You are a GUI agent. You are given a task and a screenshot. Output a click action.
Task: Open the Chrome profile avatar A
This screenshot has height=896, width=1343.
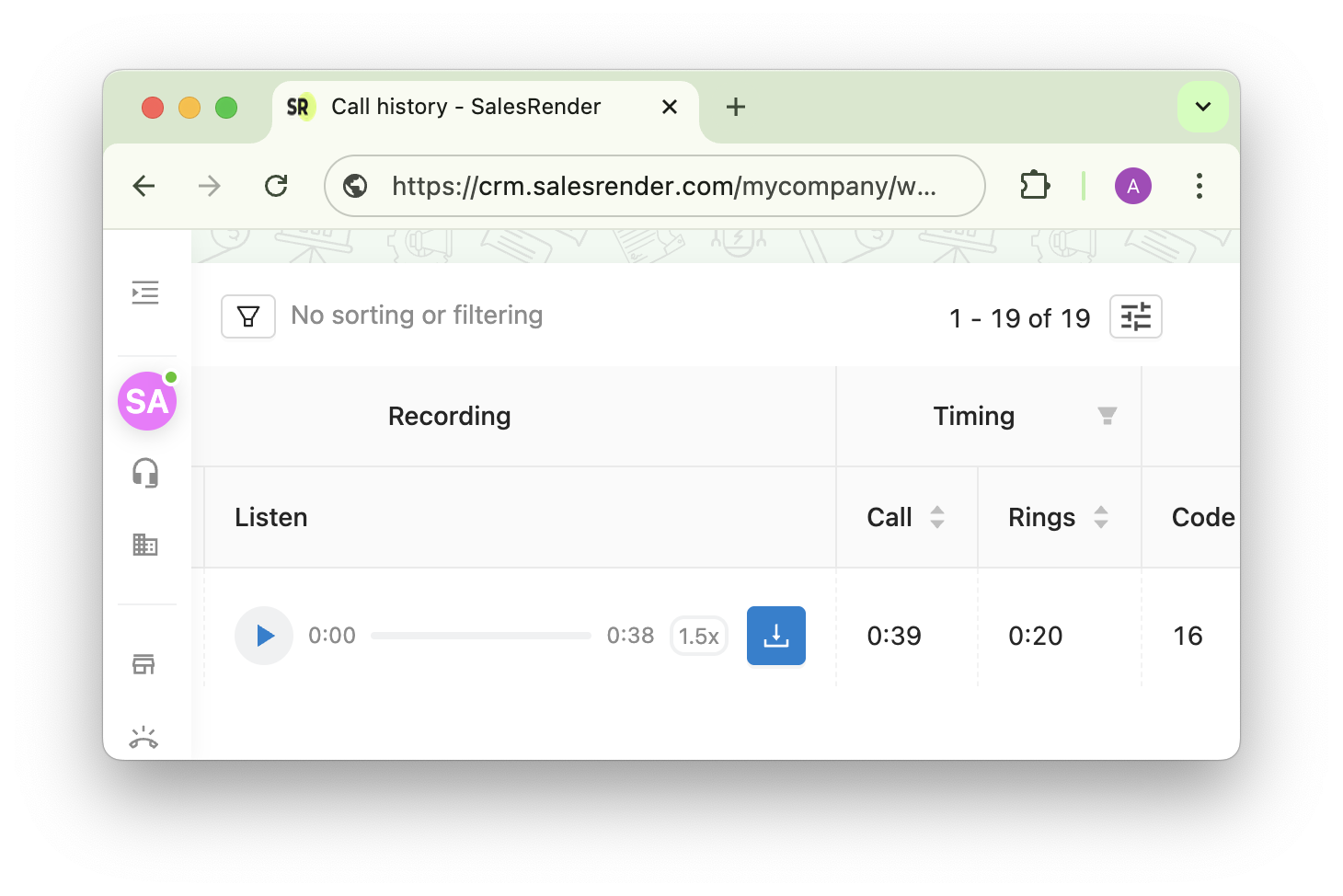[x=1133, y=186]
